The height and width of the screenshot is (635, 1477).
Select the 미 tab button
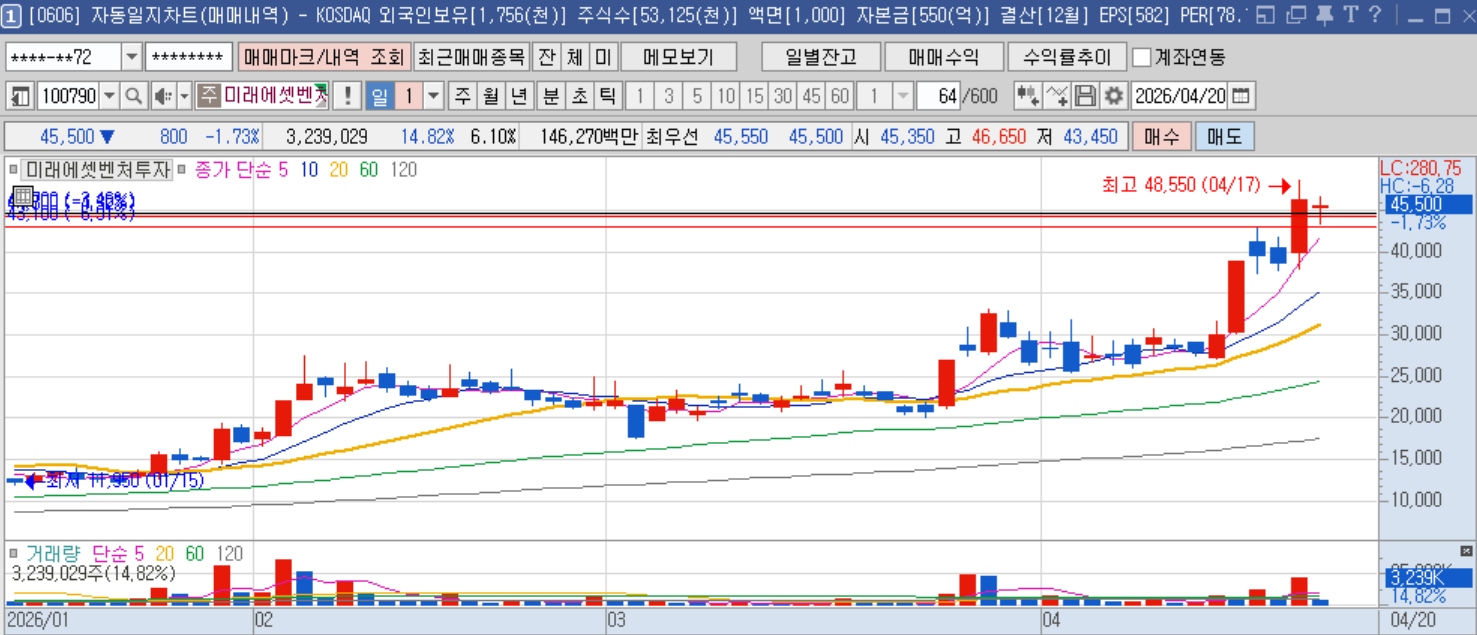point(603,57)
